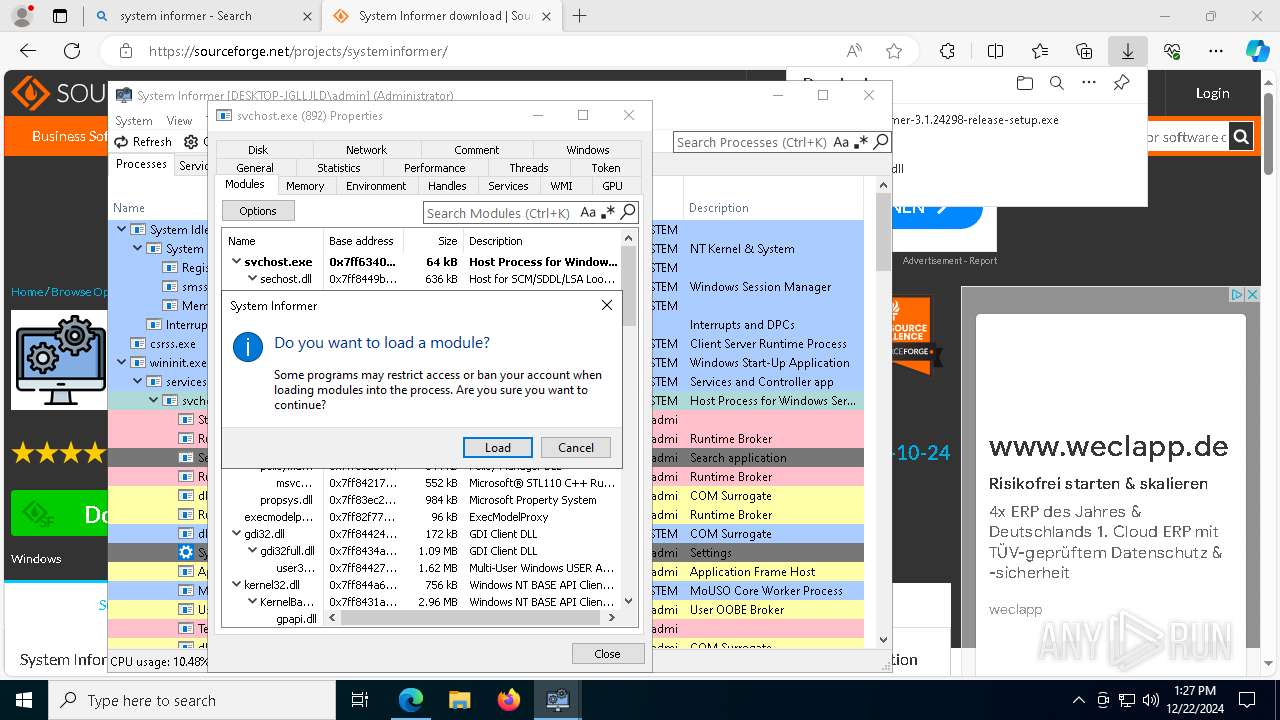The width and height of the screenshot is (1280, 720).
Task: Open File Explorer from the taskbar
Action: click(x=459, y=700)
